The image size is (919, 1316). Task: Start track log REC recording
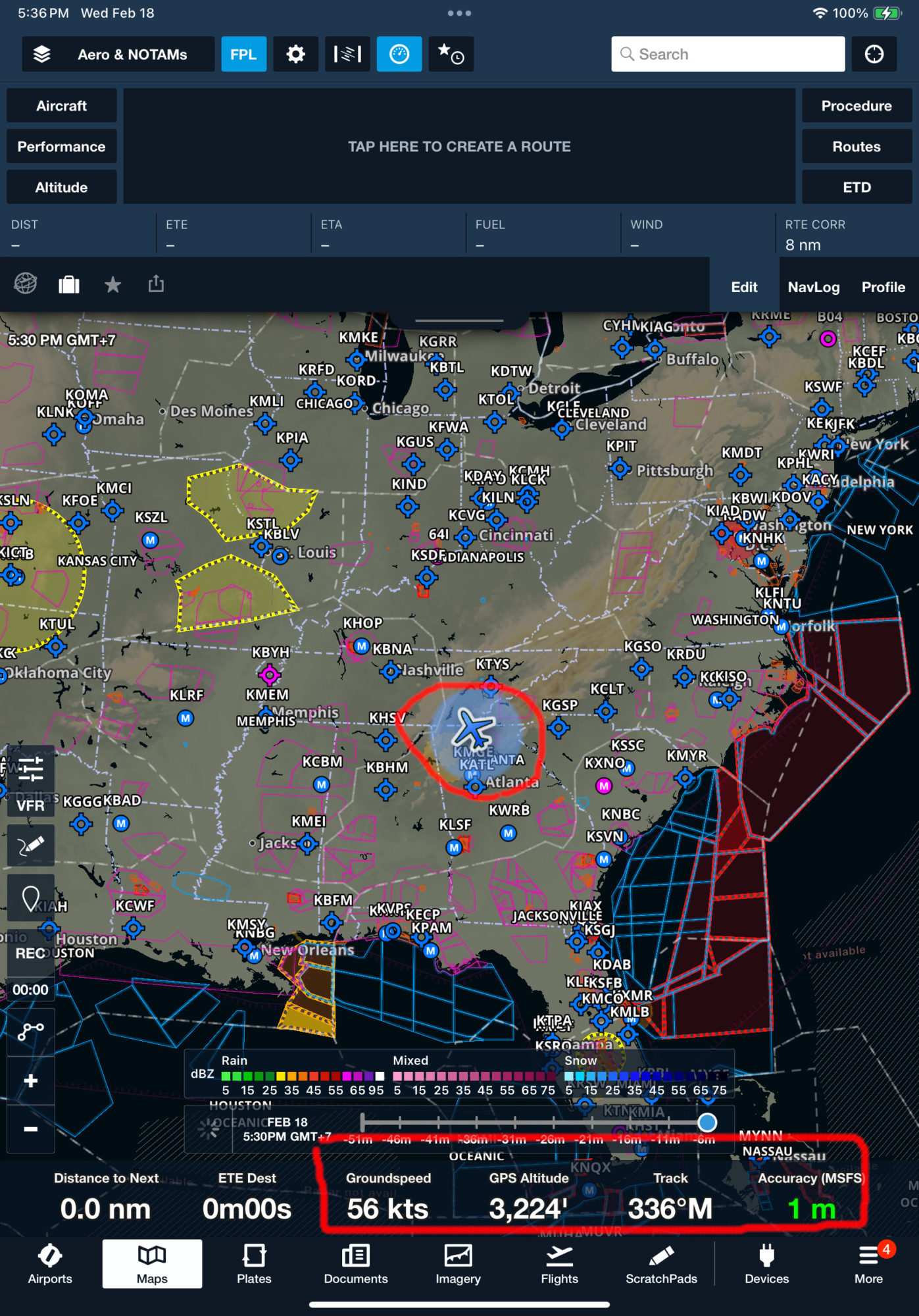tap(31, 953)
